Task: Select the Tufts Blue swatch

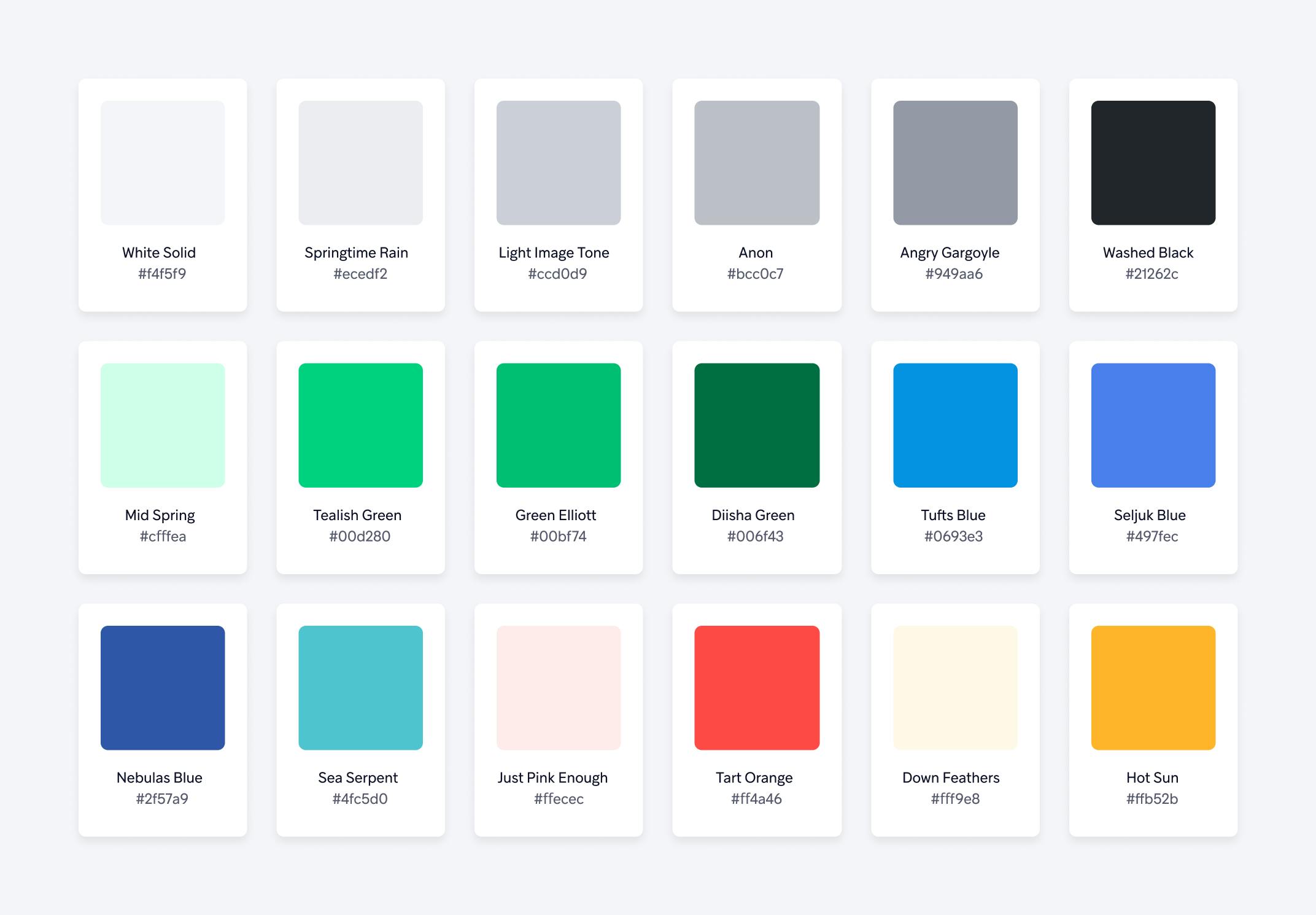Action: coord(955,425)
